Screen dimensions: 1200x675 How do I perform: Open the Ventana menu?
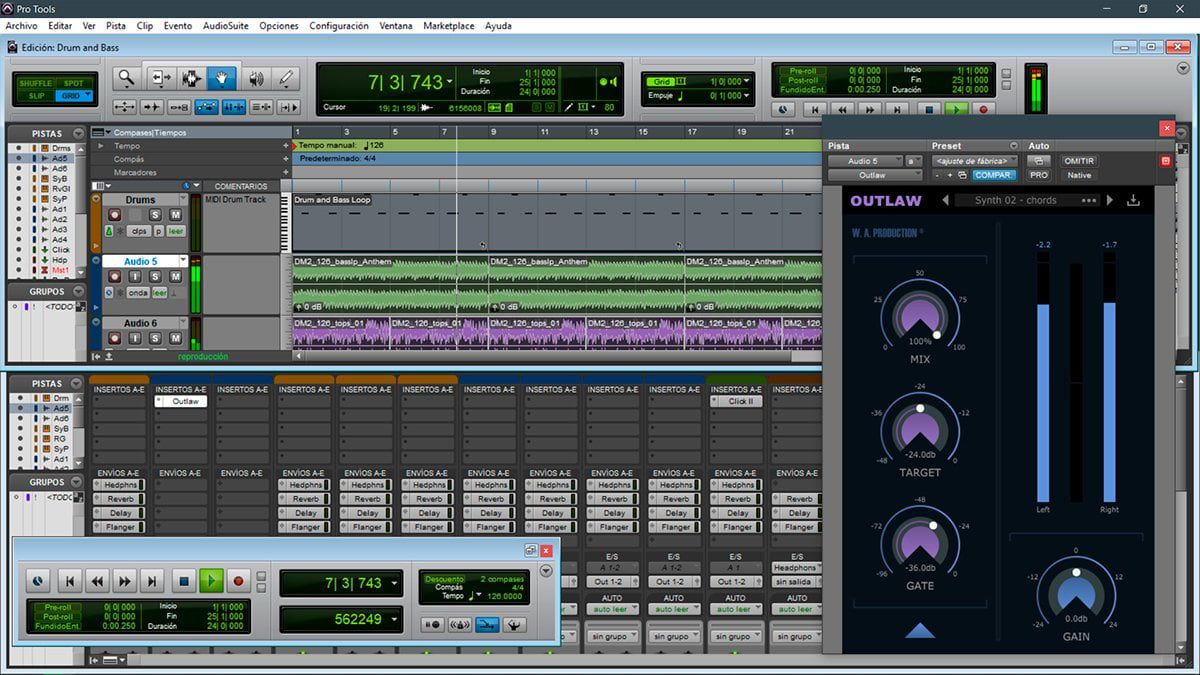click(396, 26)
